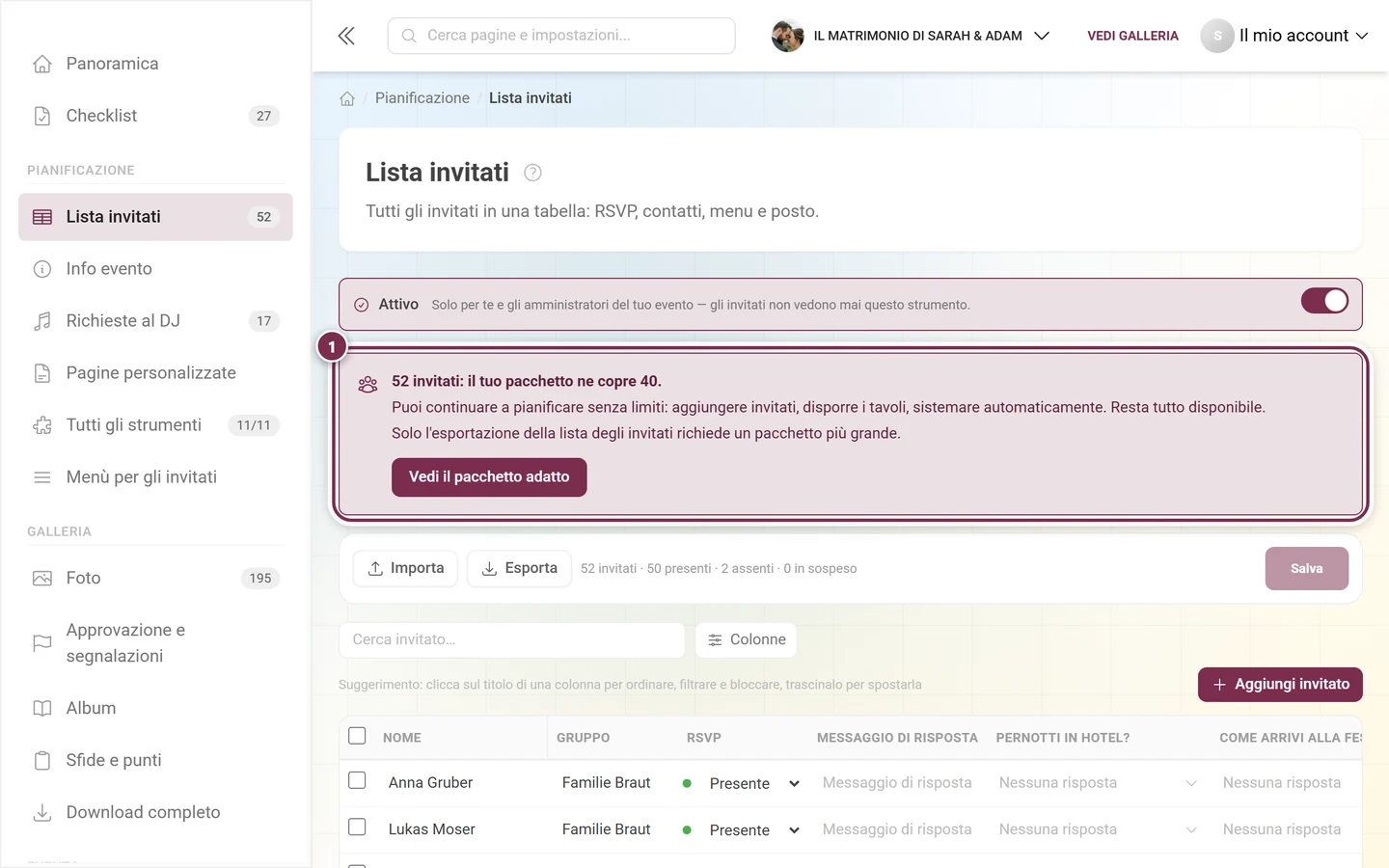The image size is (1389, 868).
Task: Click the Richieste al DJ music icon
Action: coord(42,321)
